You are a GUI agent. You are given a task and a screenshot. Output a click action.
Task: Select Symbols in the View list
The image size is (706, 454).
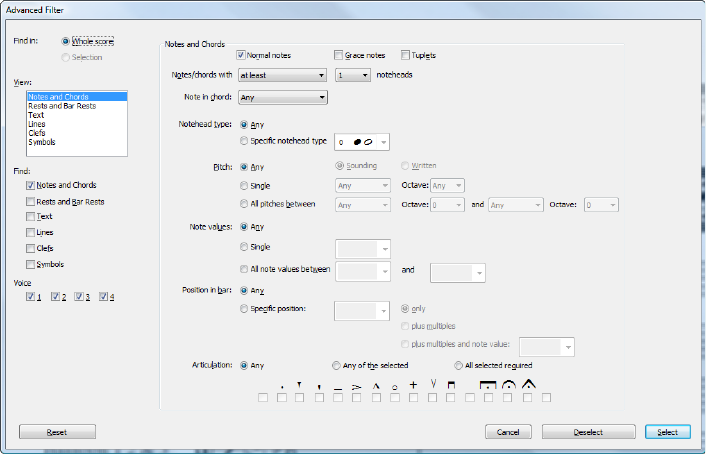[77, 142]
